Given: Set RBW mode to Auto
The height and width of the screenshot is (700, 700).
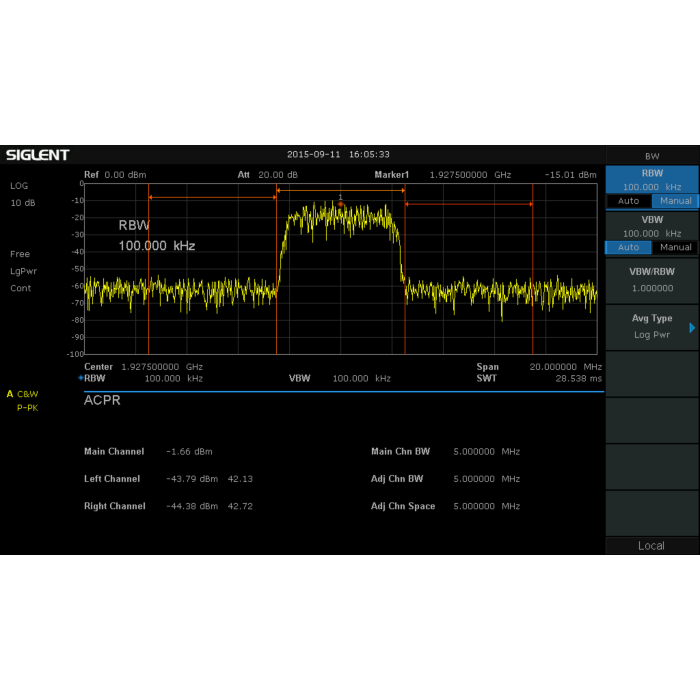Looking at the screenshot, I should (628, 201).
